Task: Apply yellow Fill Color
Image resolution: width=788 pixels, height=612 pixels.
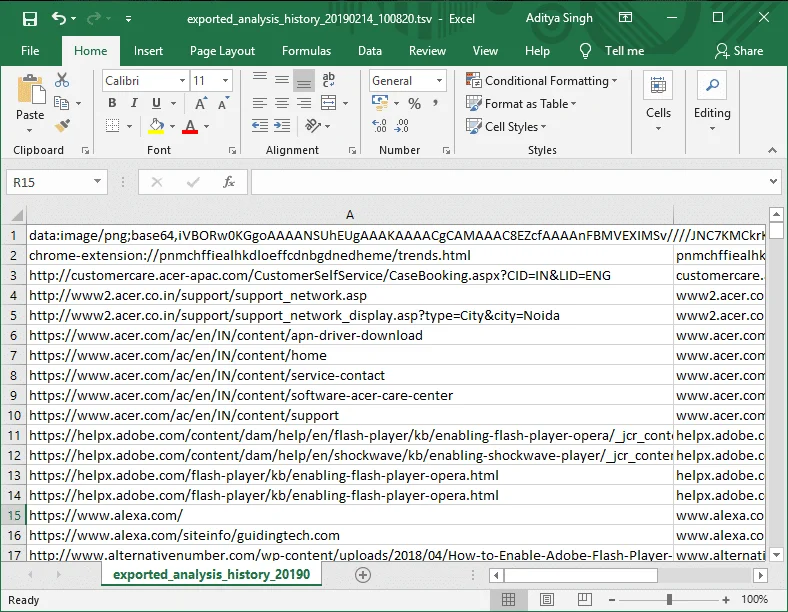Action: point(156,126)
